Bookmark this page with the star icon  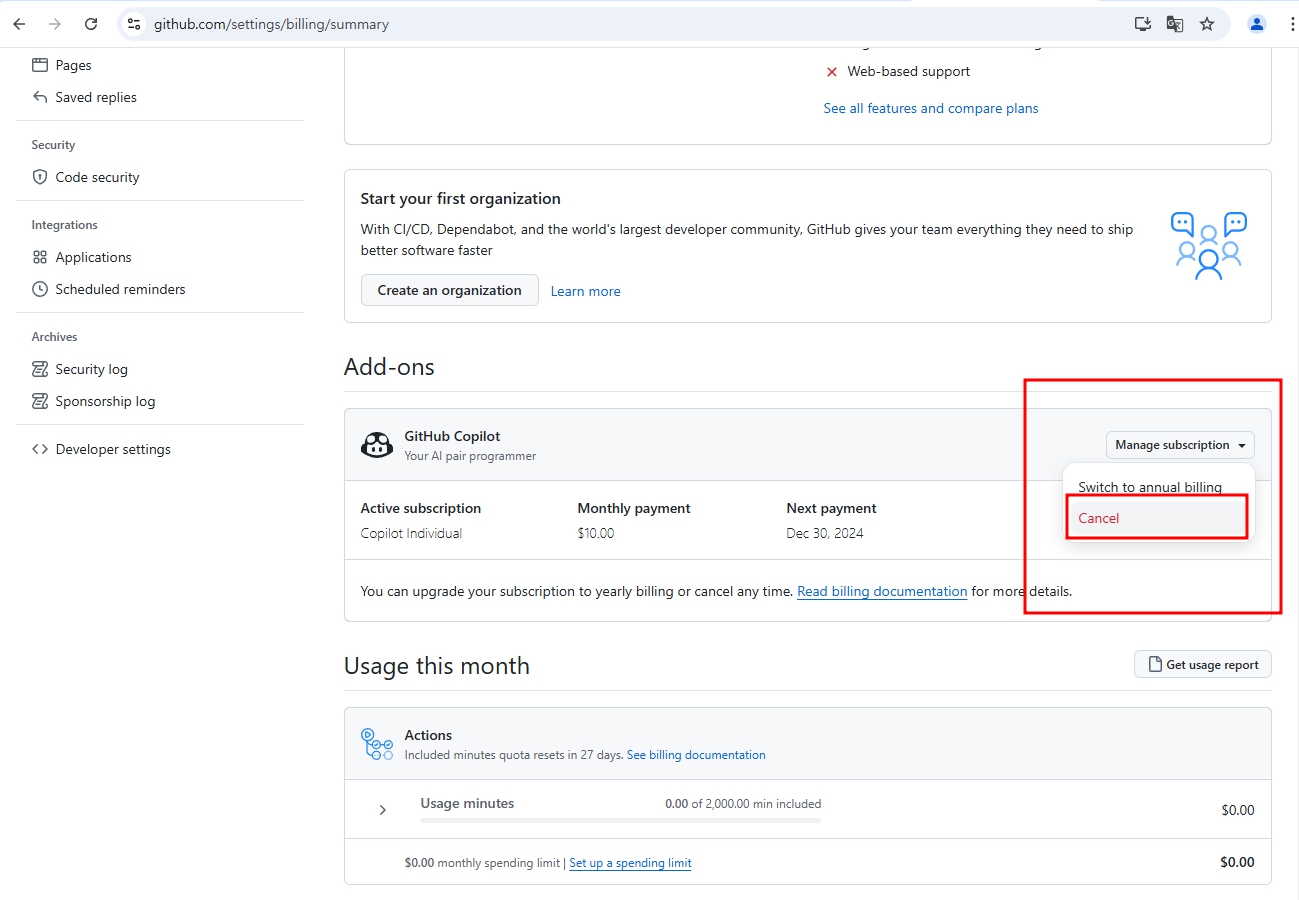pos(1207,24)
